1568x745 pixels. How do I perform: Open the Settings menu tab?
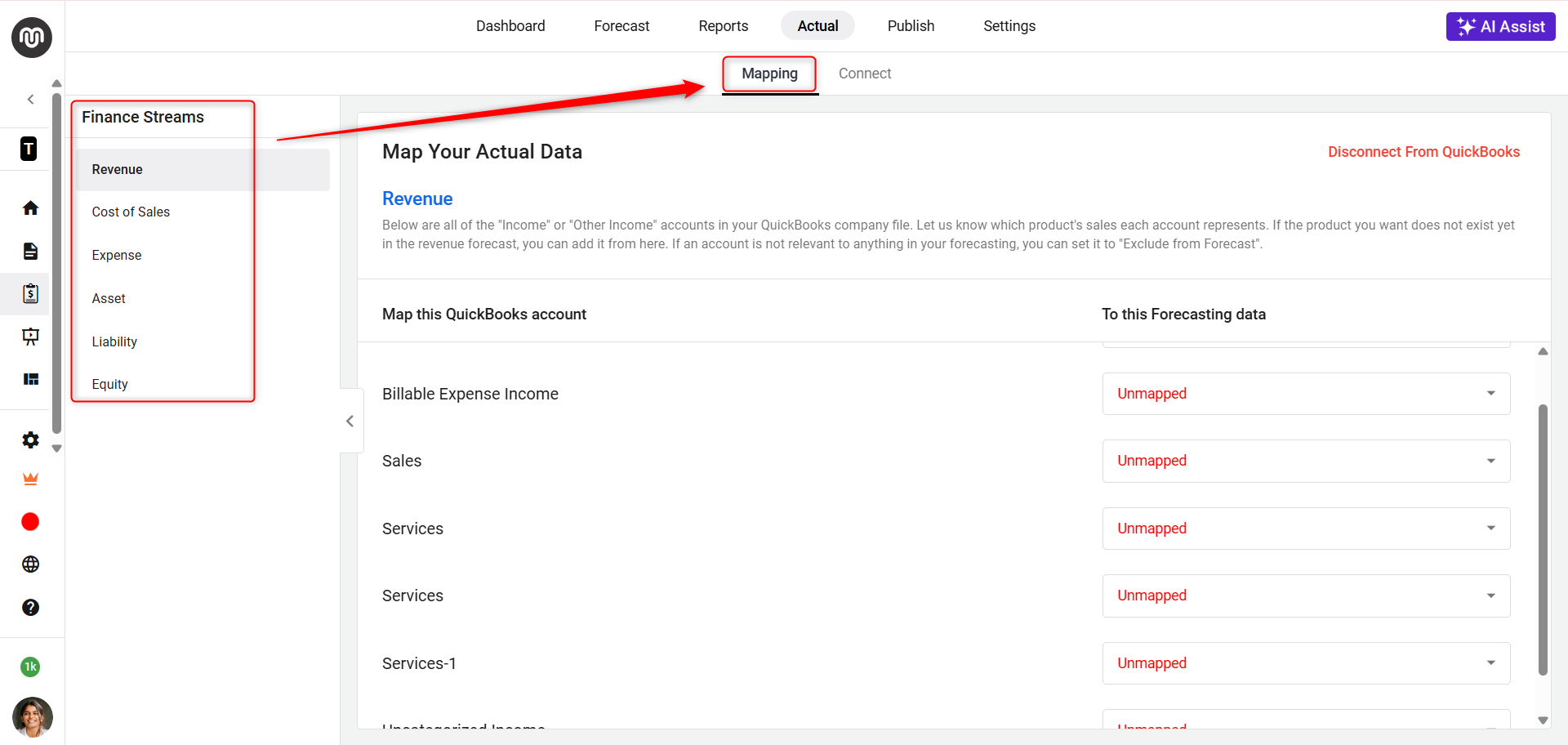coord(1009,26)
